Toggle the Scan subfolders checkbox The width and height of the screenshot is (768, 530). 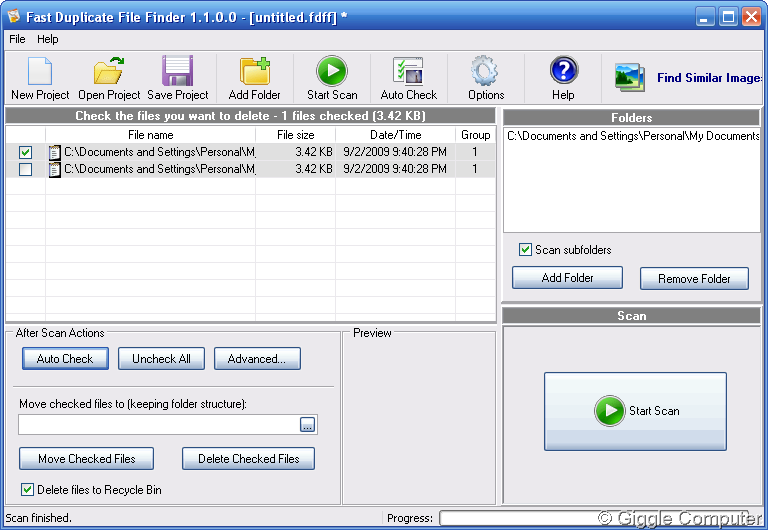pyautogui.click(x=525, y=250)
